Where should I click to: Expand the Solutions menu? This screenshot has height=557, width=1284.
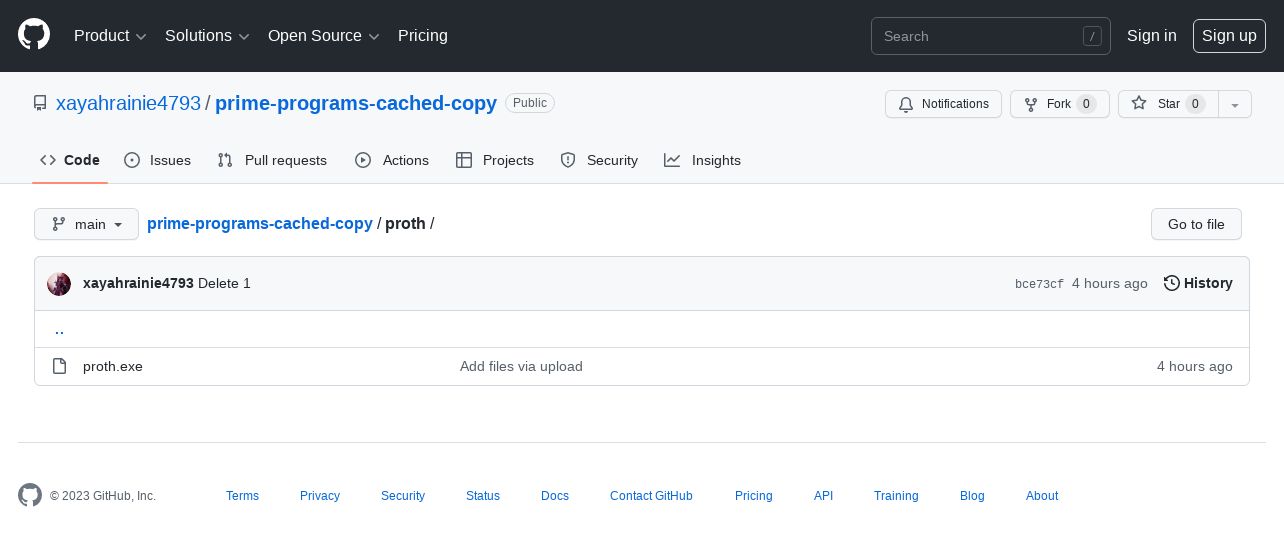coord(207,36)
